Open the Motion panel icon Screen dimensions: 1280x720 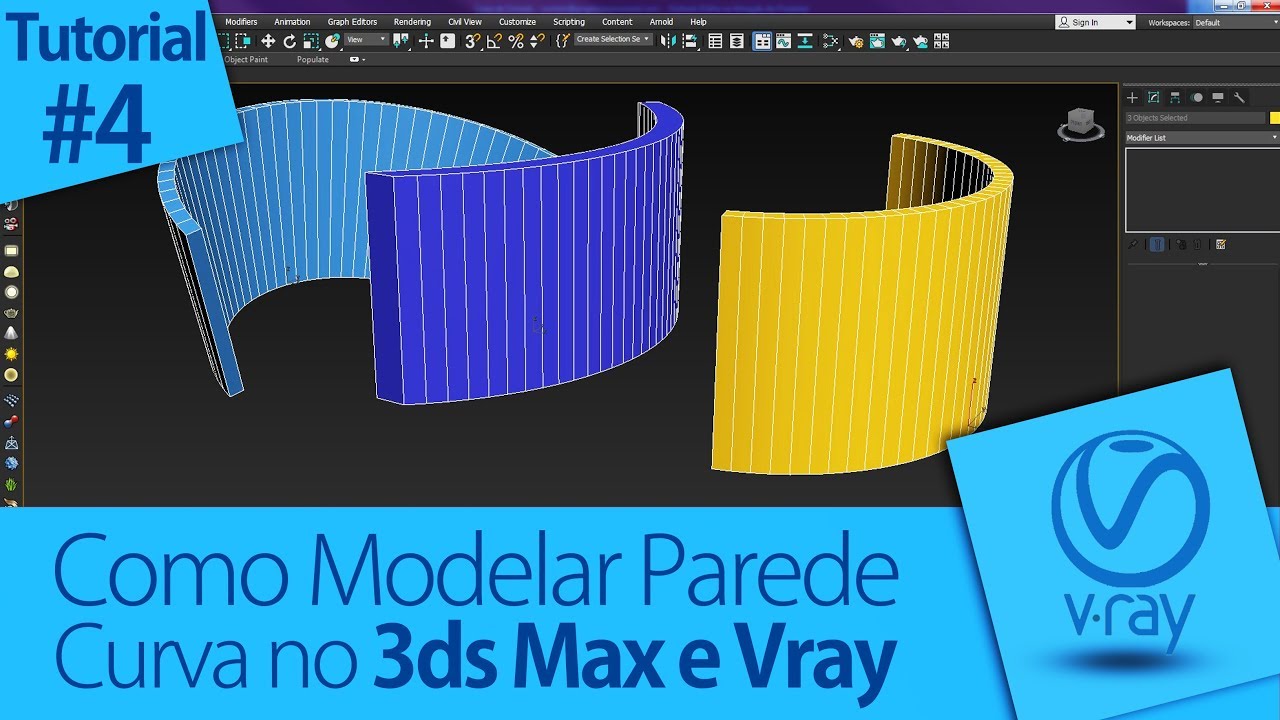click(1197, 97)
